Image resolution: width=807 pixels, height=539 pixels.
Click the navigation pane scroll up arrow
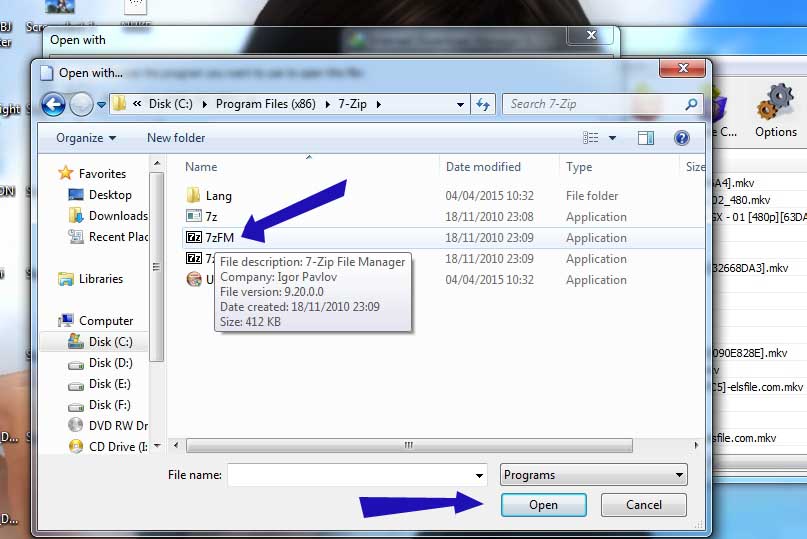point(157,163)
